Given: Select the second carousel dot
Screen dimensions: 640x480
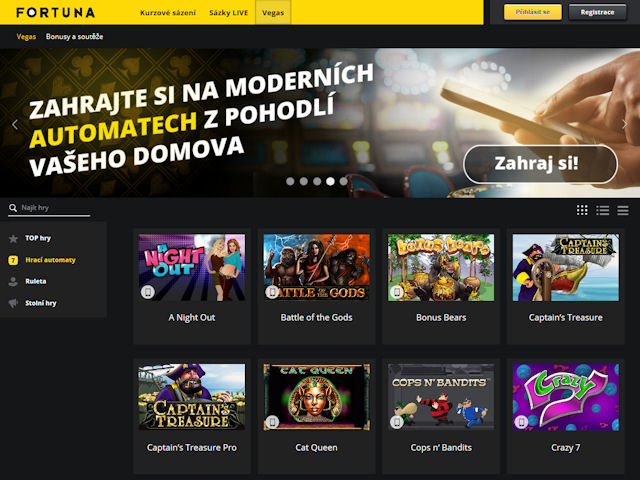Looking at the screenshot, I should pos(304,181).
